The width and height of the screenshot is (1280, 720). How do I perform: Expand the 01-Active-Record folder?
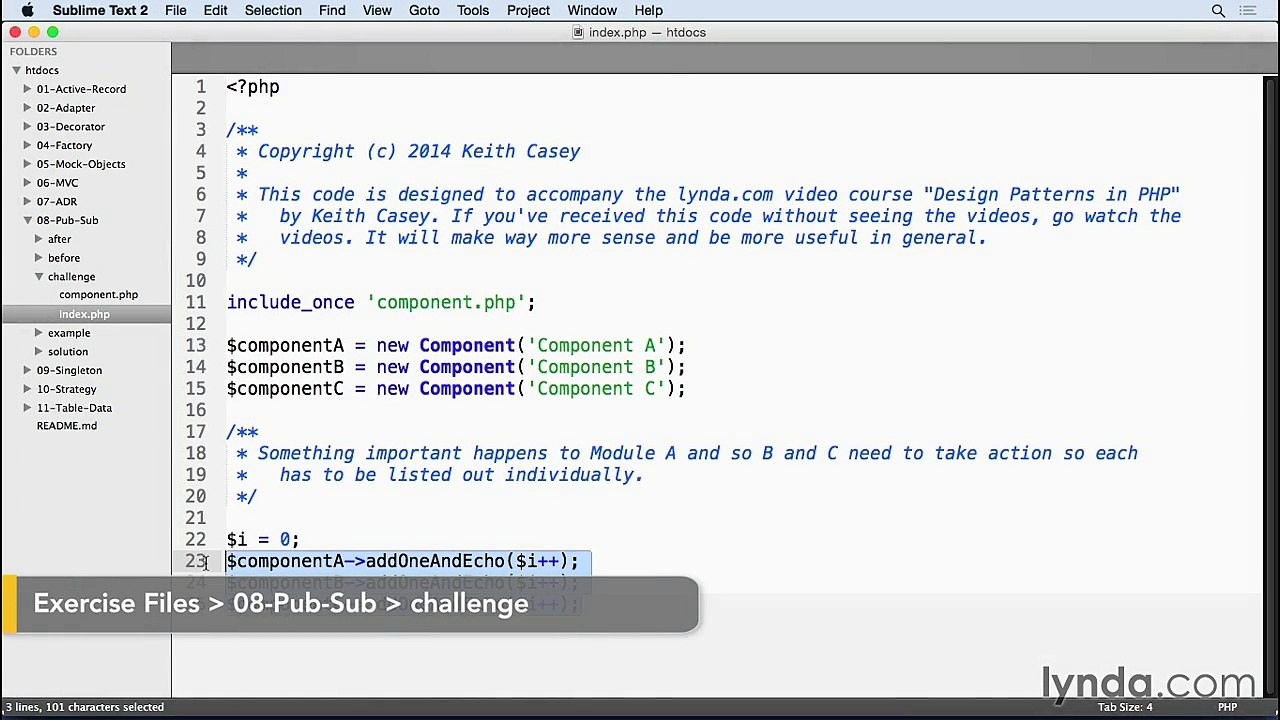coord(27,89)
